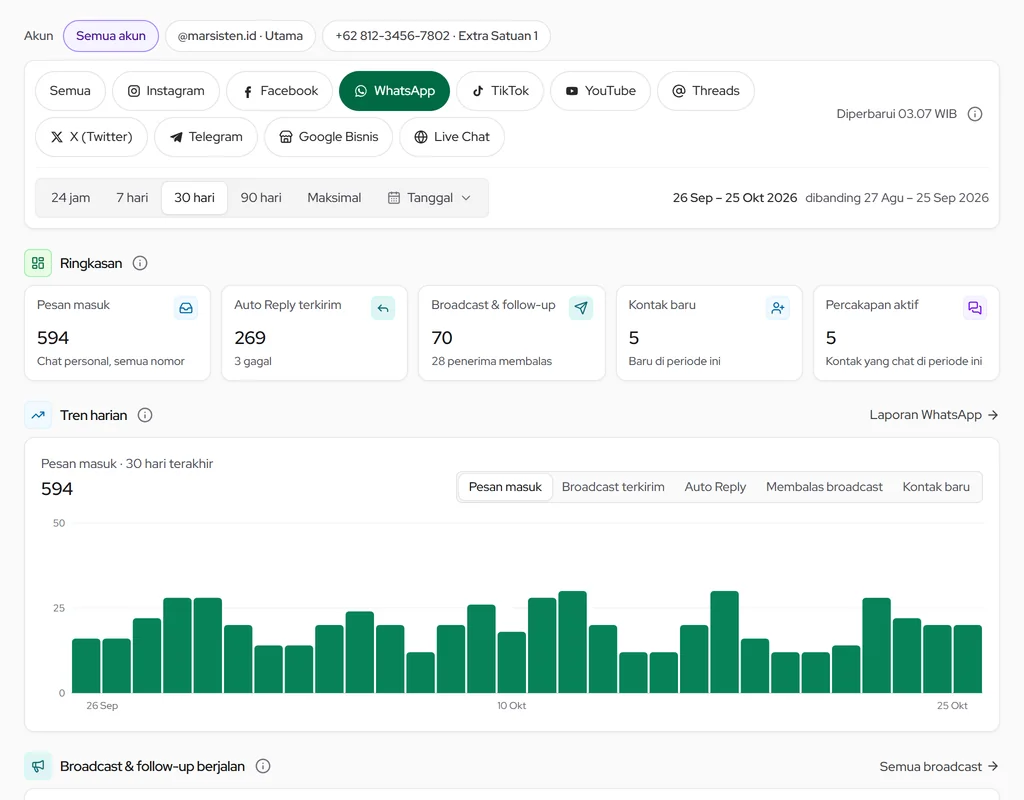
Task: Set period to 24 jam
Action: point(71,198)
